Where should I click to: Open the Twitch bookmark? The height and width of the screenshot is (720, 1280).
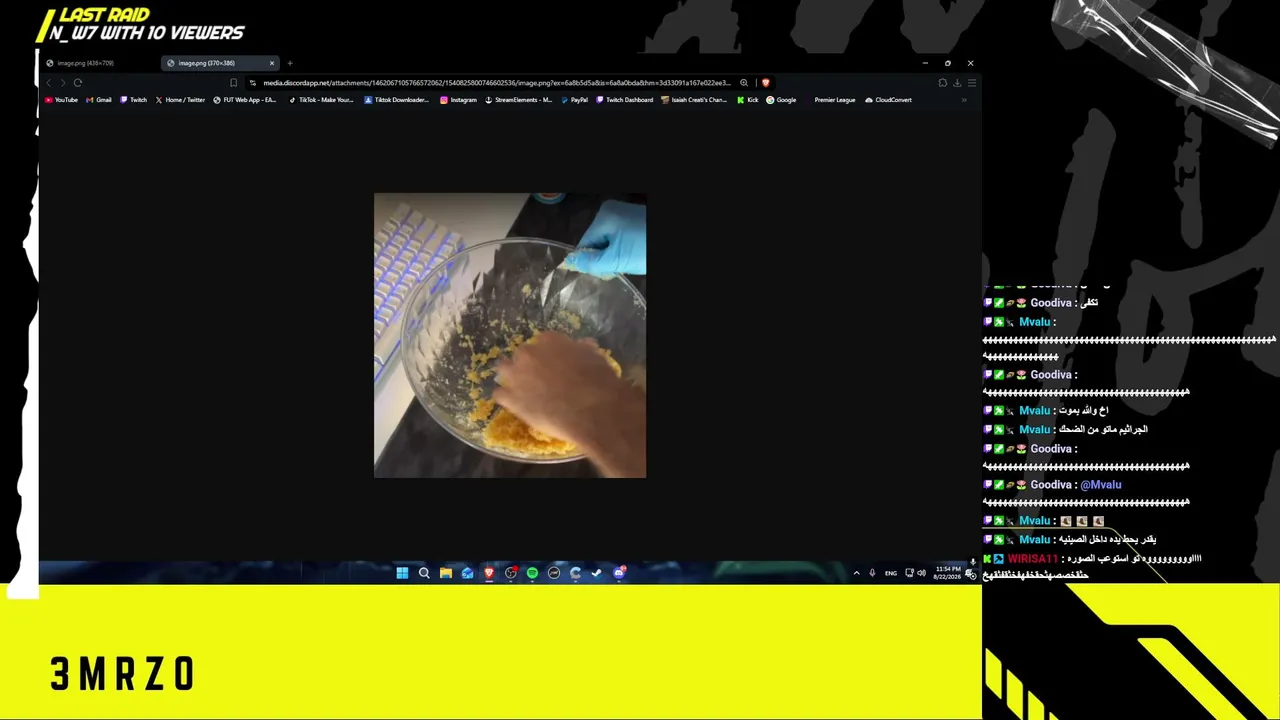[133, 100]
